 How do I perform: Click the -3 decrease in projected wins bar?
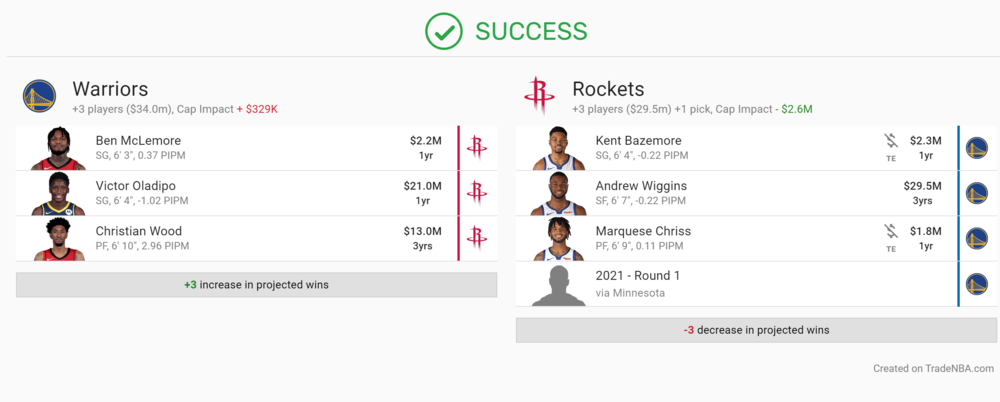(756, 330)
